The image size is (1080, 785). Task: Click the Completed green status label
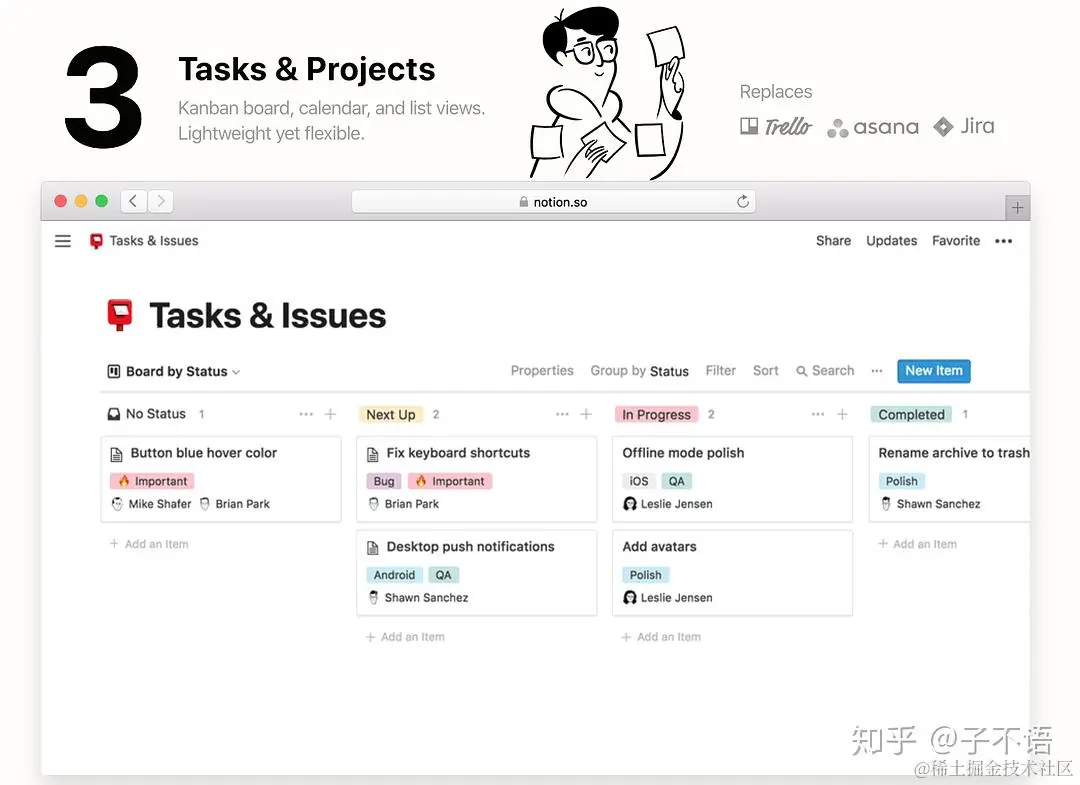(911, 415)
